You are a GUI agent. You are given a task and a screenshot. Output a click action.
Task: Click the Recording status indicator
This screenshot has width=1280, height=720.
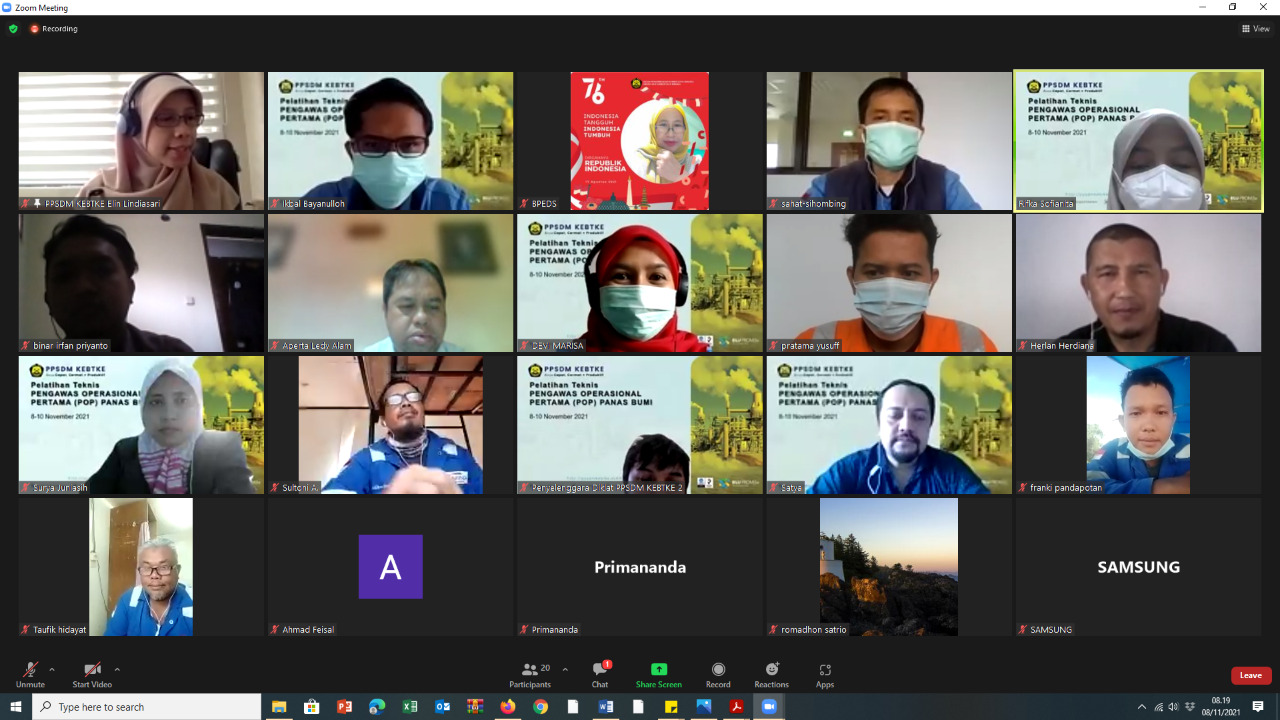54,29
